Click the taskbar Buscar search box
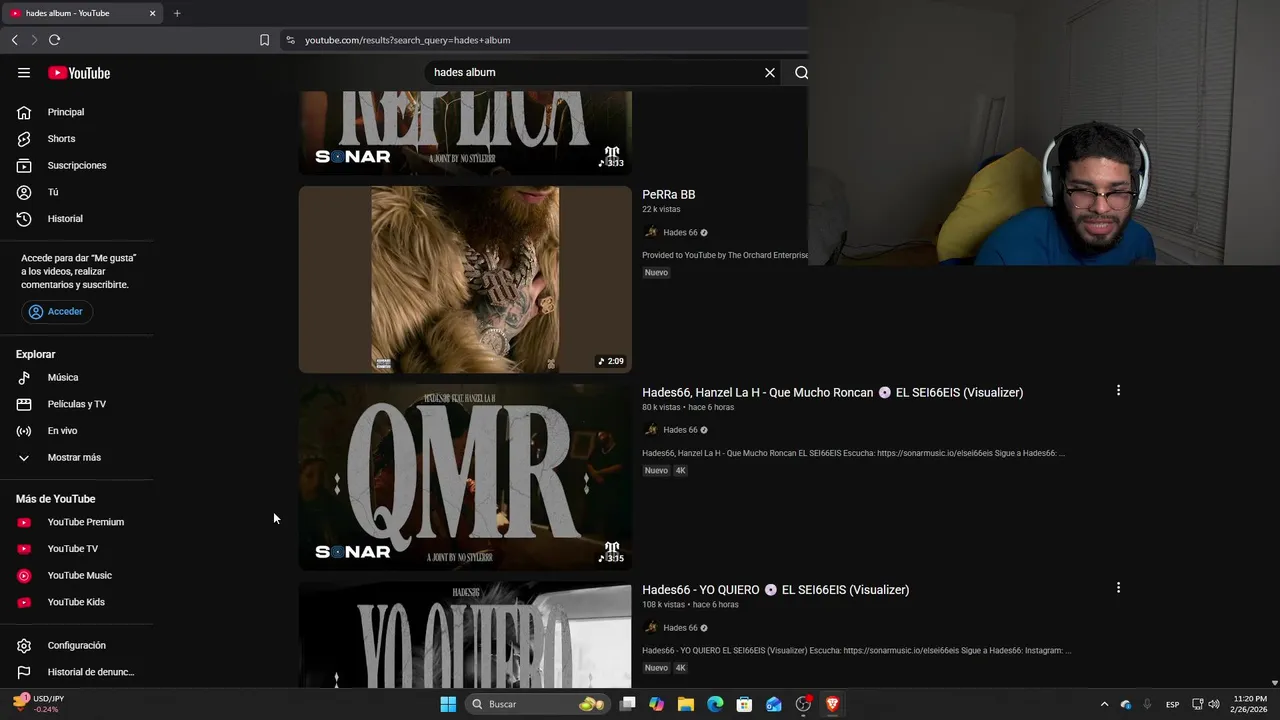This screenshot has width=1280, height=720. tap(538, 704)
